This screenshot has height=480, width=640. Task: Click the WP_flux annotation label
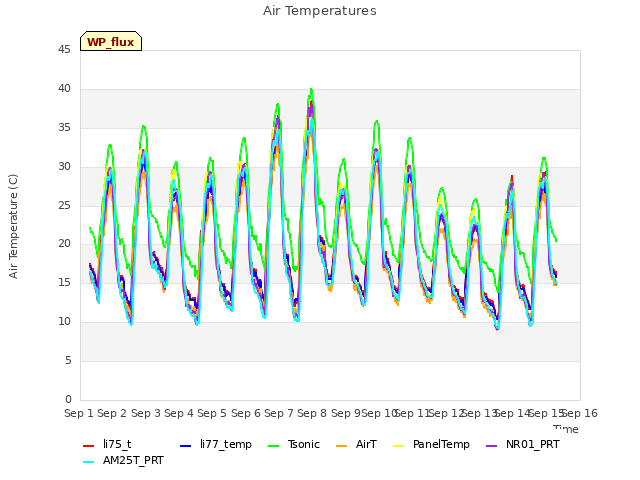(111, 41)
